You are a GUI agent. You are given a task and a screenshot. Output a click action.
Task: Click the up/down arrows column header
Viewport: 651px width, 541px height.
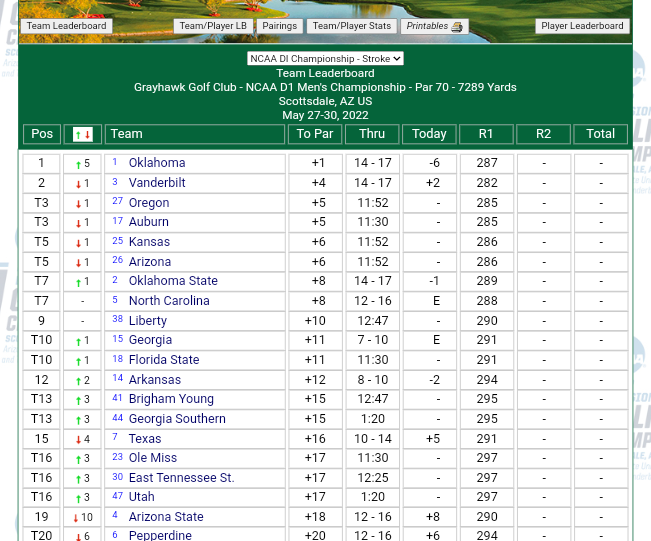pos(83,134)
